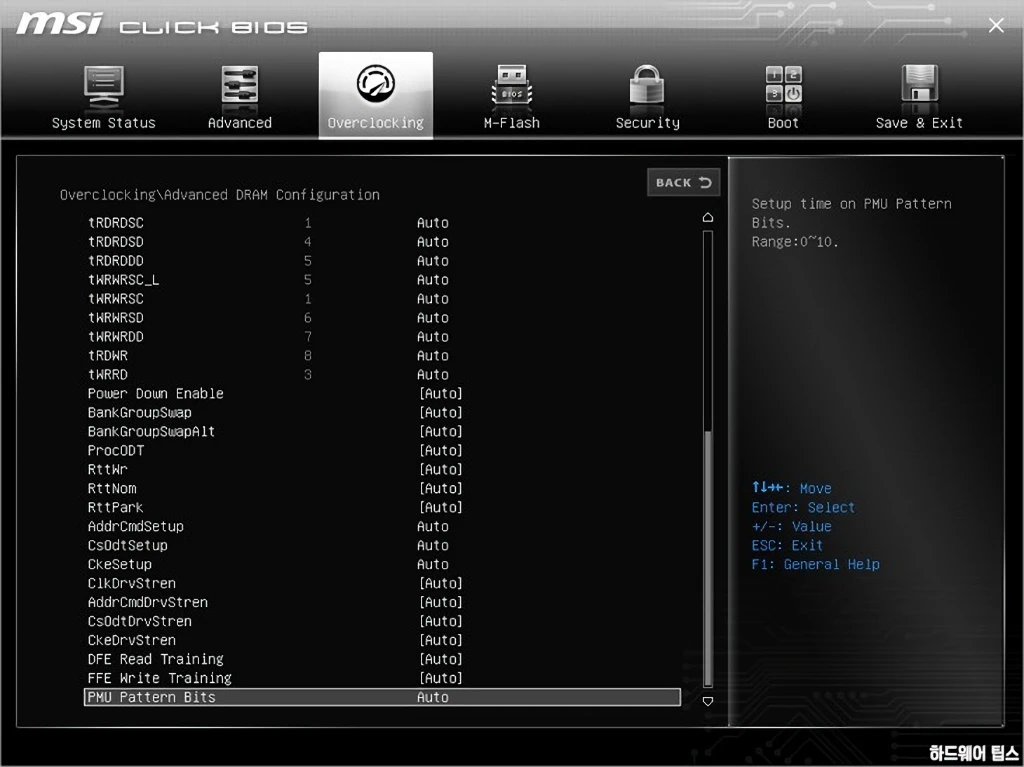Image resolution: width=1024 pixels, height=767 pixels.
Task: Open ProcODT [Auto] dropdown
Action: tap(440, 450)
